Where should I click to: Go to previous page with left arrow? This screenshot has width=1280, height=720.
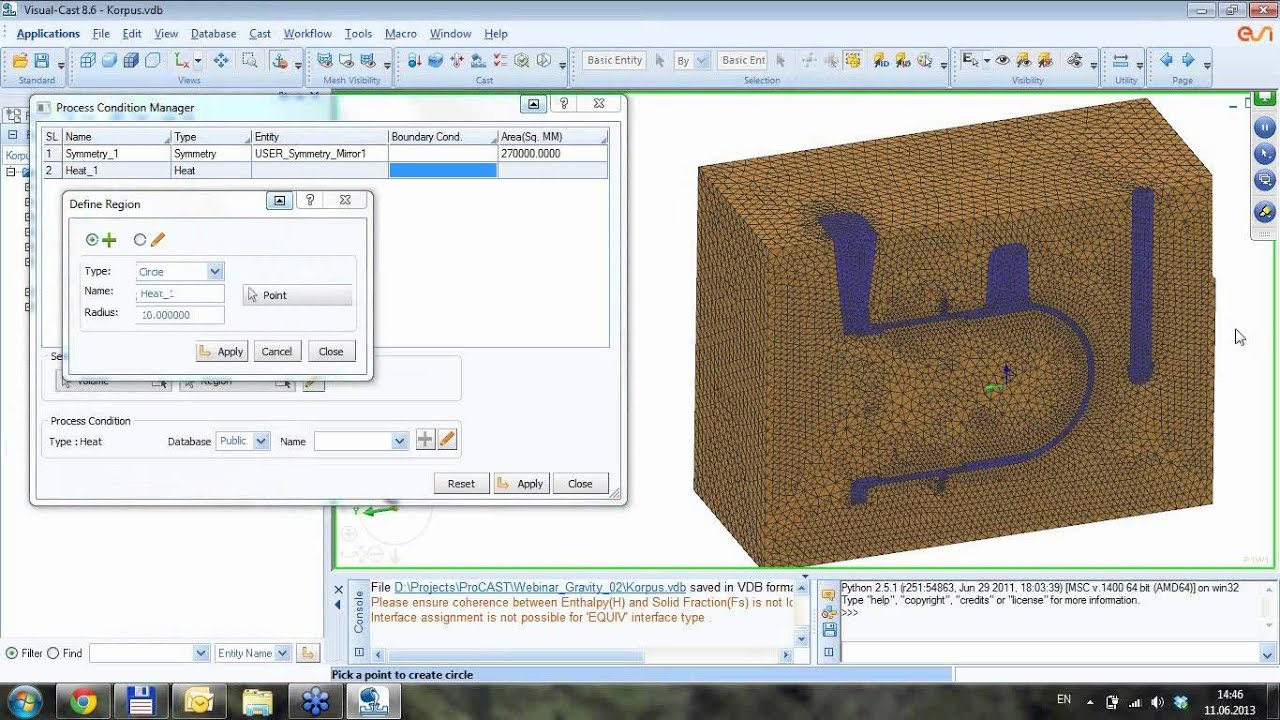click(1166, 61)
